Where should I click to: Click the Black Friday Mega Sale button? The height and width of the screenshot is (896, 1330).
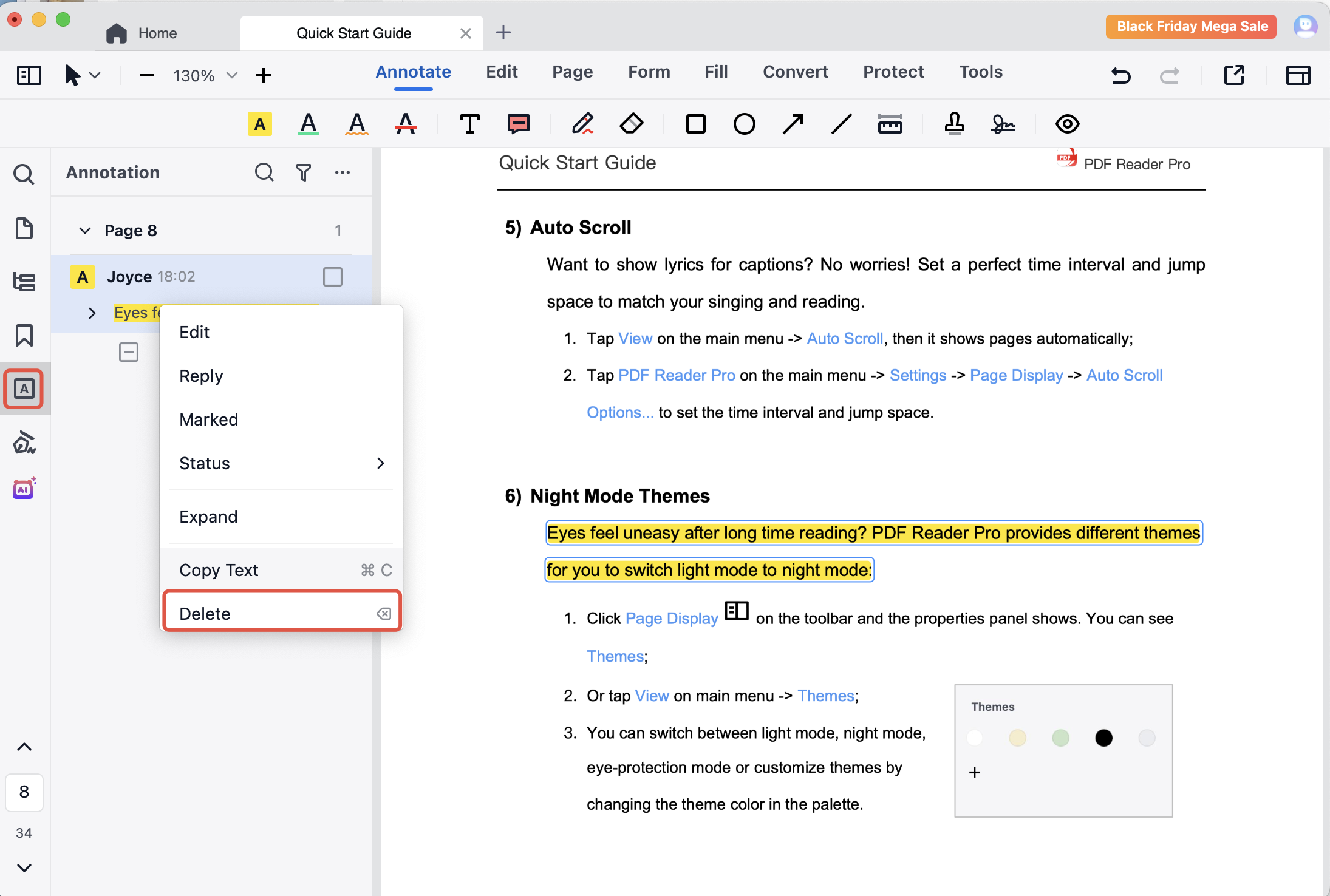[x=1191, y=26]
